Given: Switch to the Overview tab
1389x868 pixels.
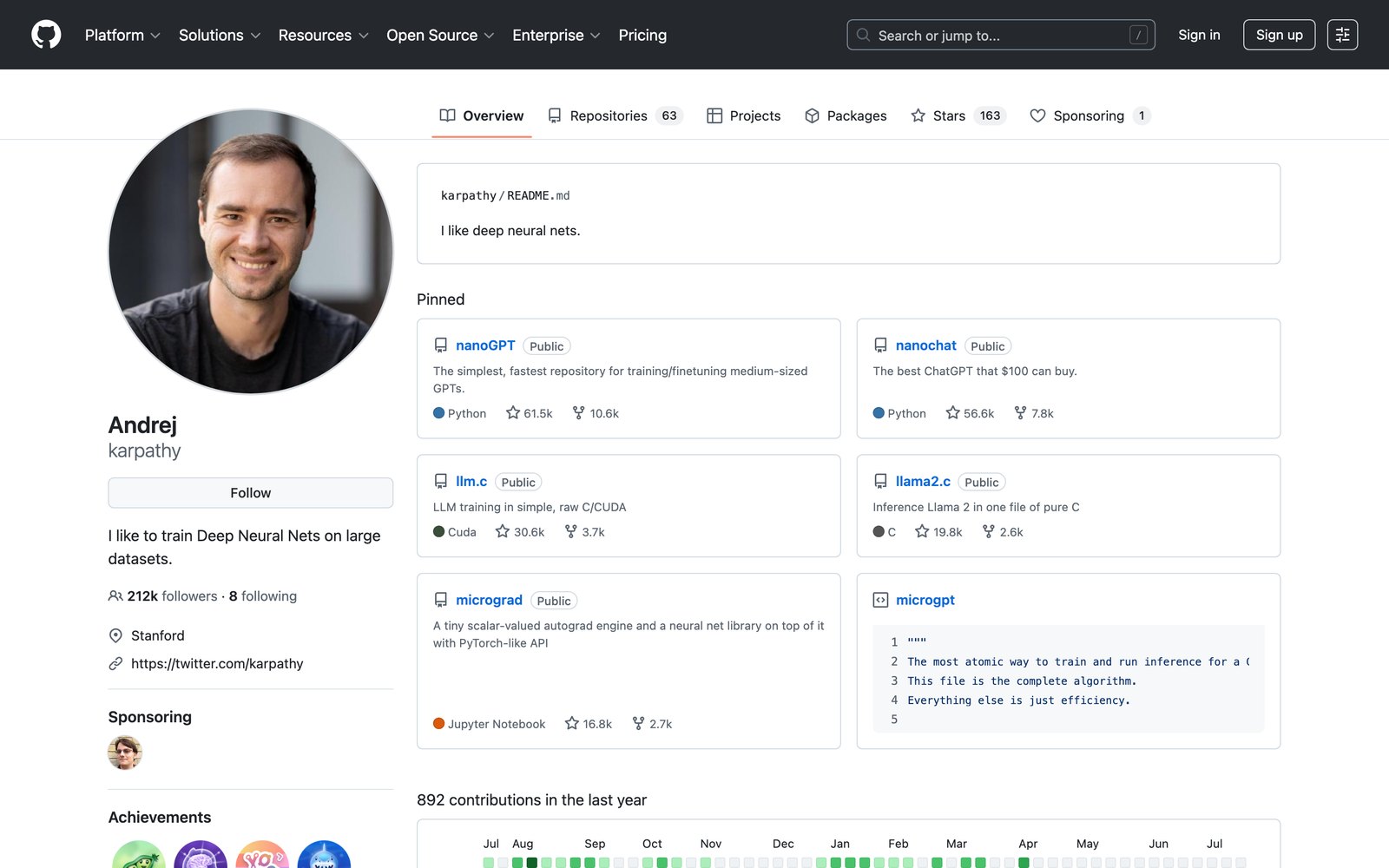Looking at the screenshot, I should tap(482, 115).
